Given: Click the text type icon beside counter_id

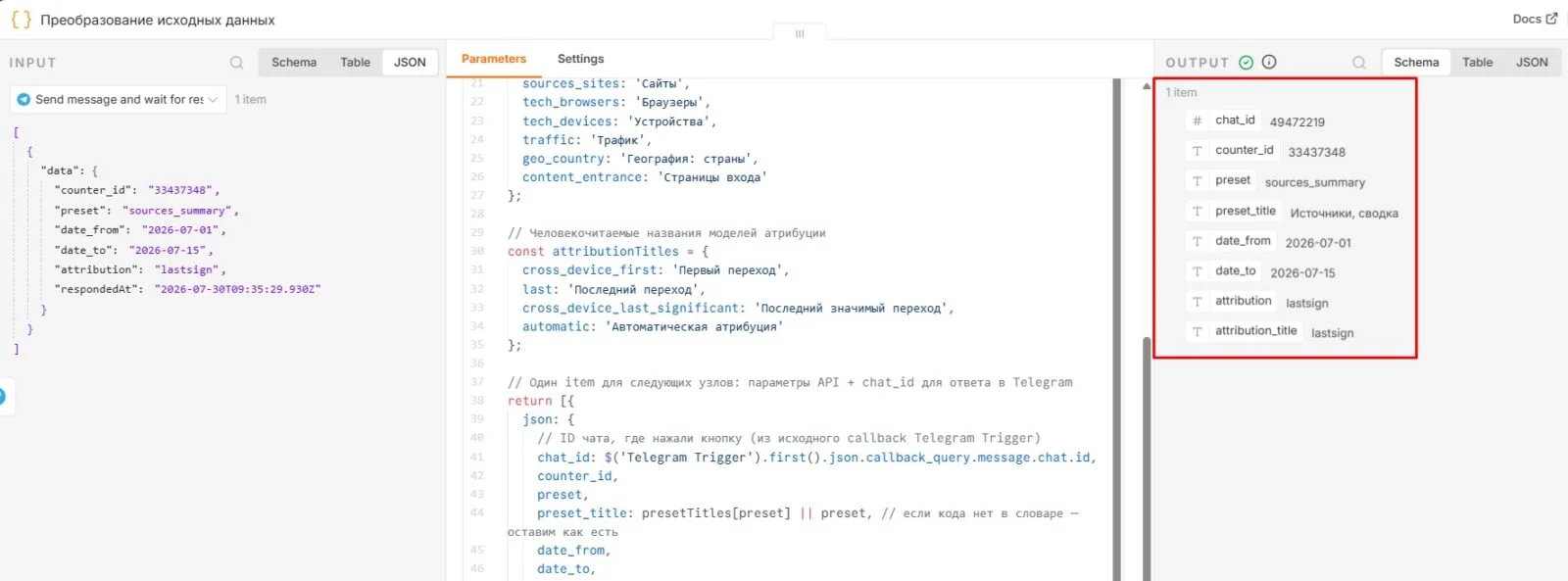Looking at the screenshot, I should (1197, 151).
